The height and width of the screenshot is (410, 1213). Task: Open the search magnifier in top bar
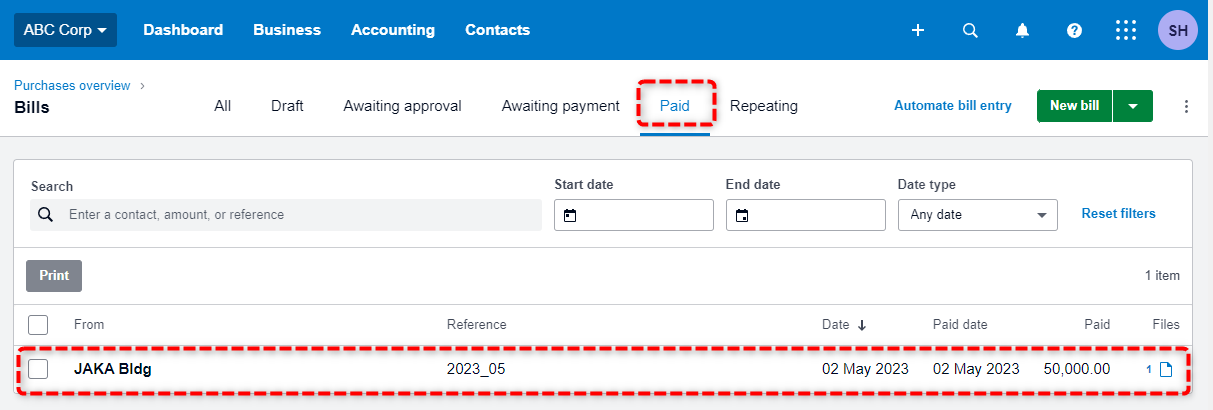(x=970, y=30)
